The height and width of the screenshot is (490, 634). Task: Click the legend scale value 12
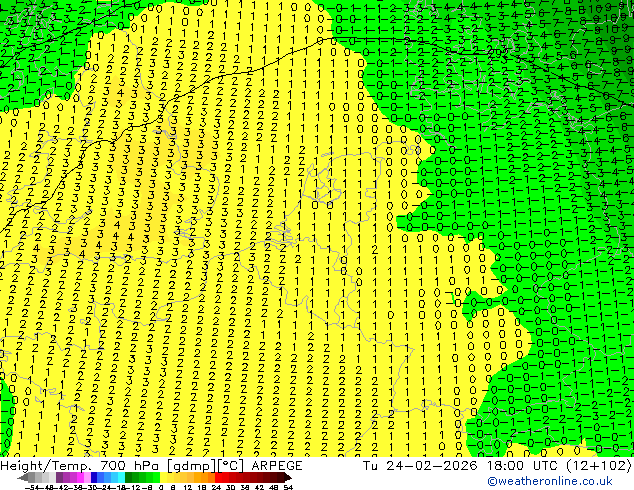click(x=187, y=488)
